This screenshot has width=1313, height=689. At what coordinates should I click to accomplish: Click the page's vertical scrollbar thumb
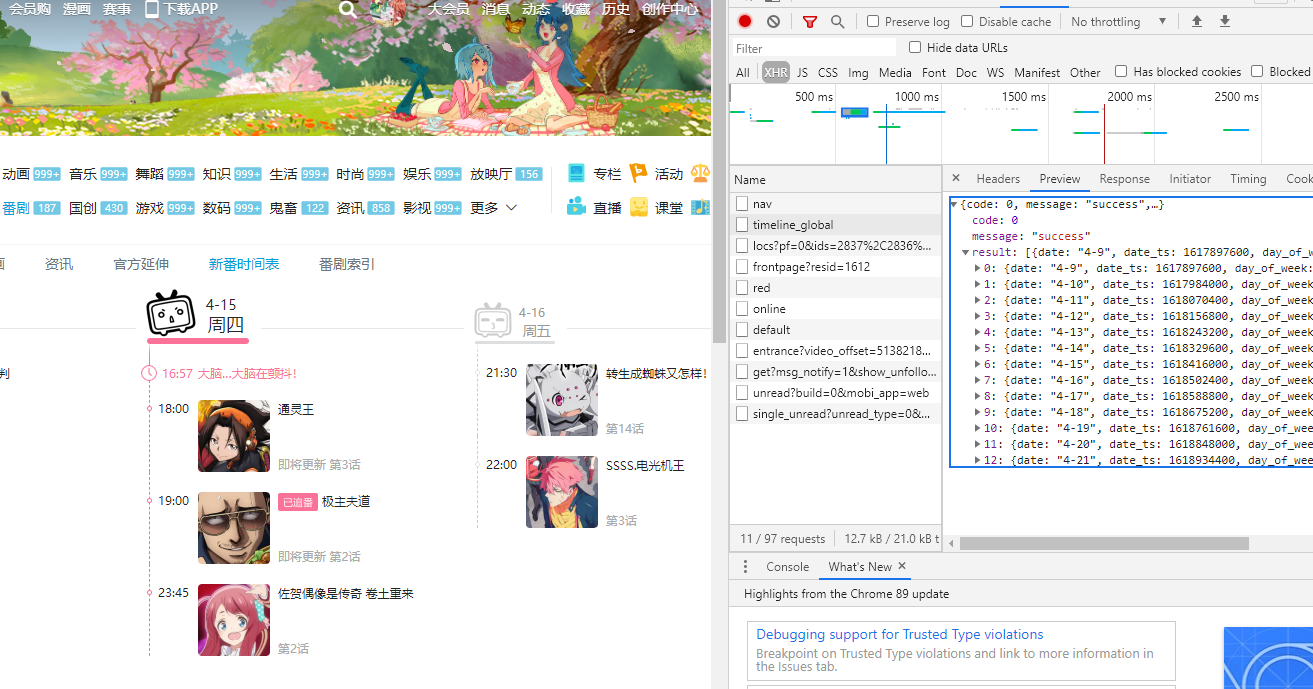719,170
